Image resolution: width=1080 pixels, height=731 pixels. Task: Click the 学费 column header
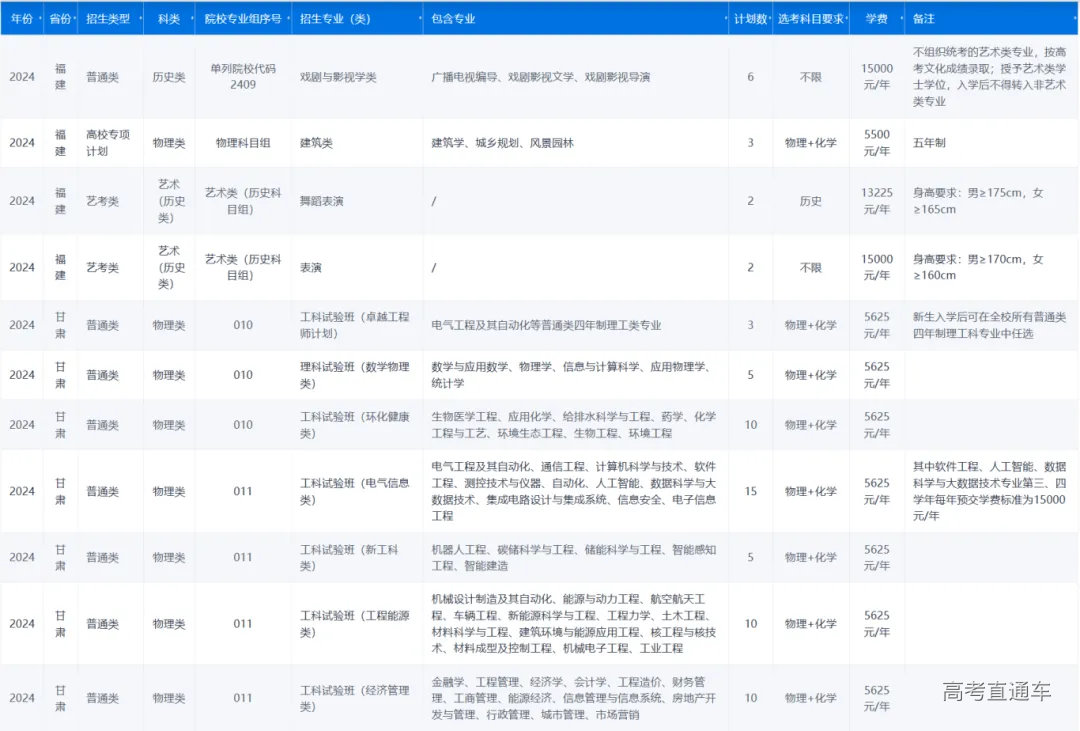876,17
